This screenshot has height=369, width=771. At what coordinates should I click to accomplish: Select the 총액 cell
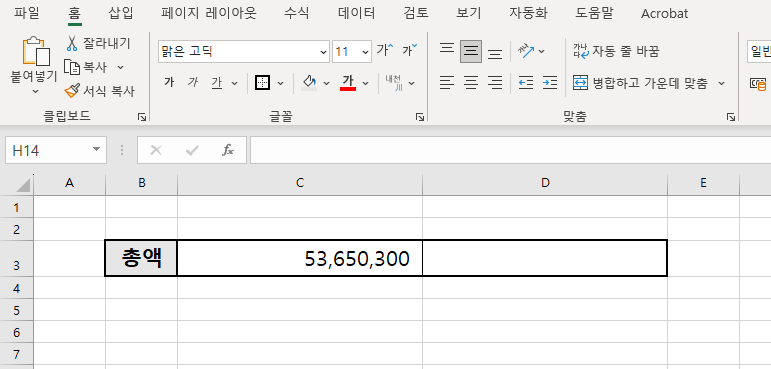[x=142, y=258]
